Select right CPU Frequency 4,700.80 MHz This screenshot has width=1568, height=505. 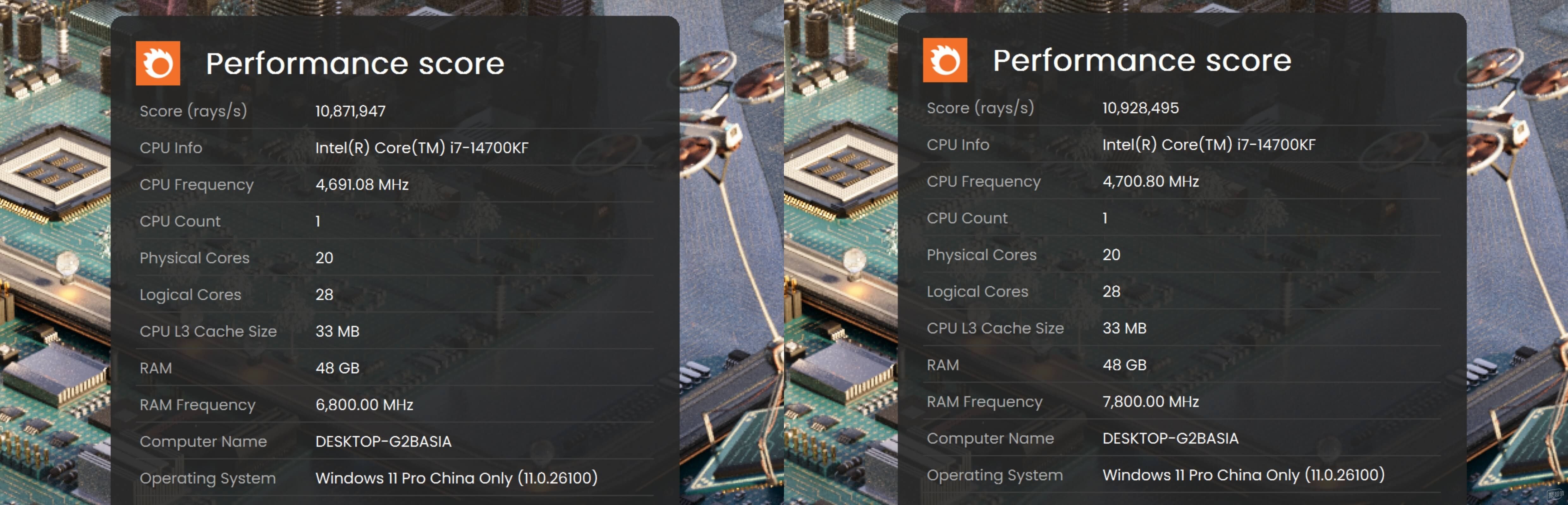[x=1150, y=182]
